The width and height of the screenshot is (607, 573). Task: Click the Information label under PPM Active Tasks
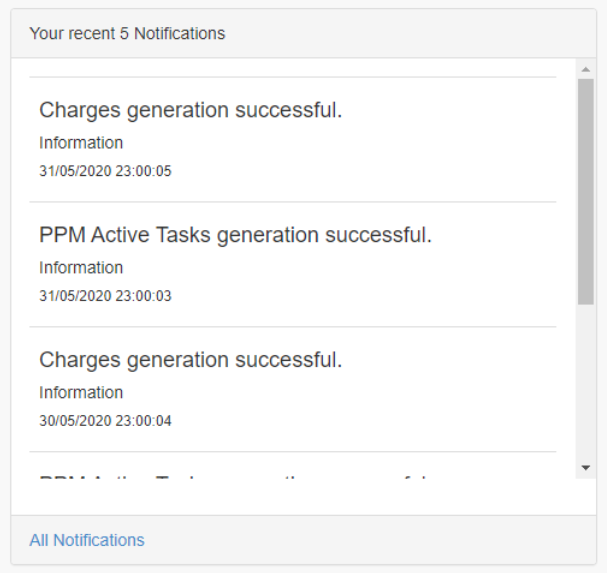(x=81, y=268)
